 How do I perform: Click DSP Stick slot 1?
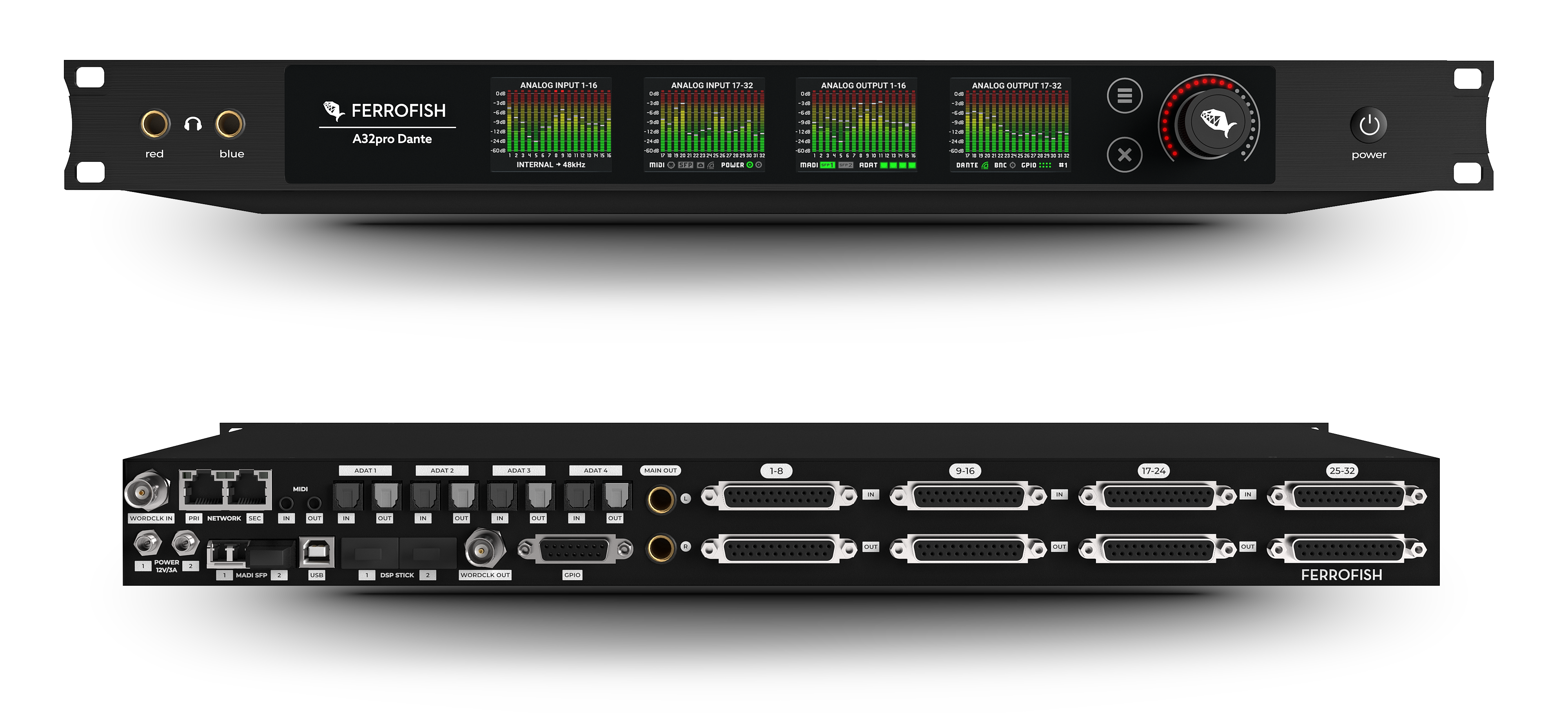coord(370,553)
